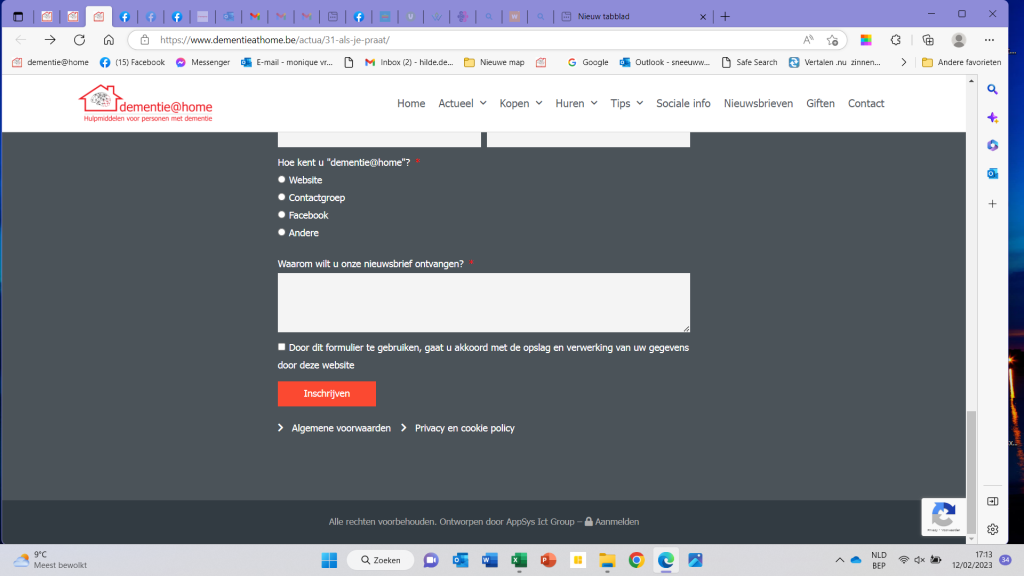Viewport: 1024px width, 576px height.
Task: Add this page to favorites star icon
Action: 832,40
